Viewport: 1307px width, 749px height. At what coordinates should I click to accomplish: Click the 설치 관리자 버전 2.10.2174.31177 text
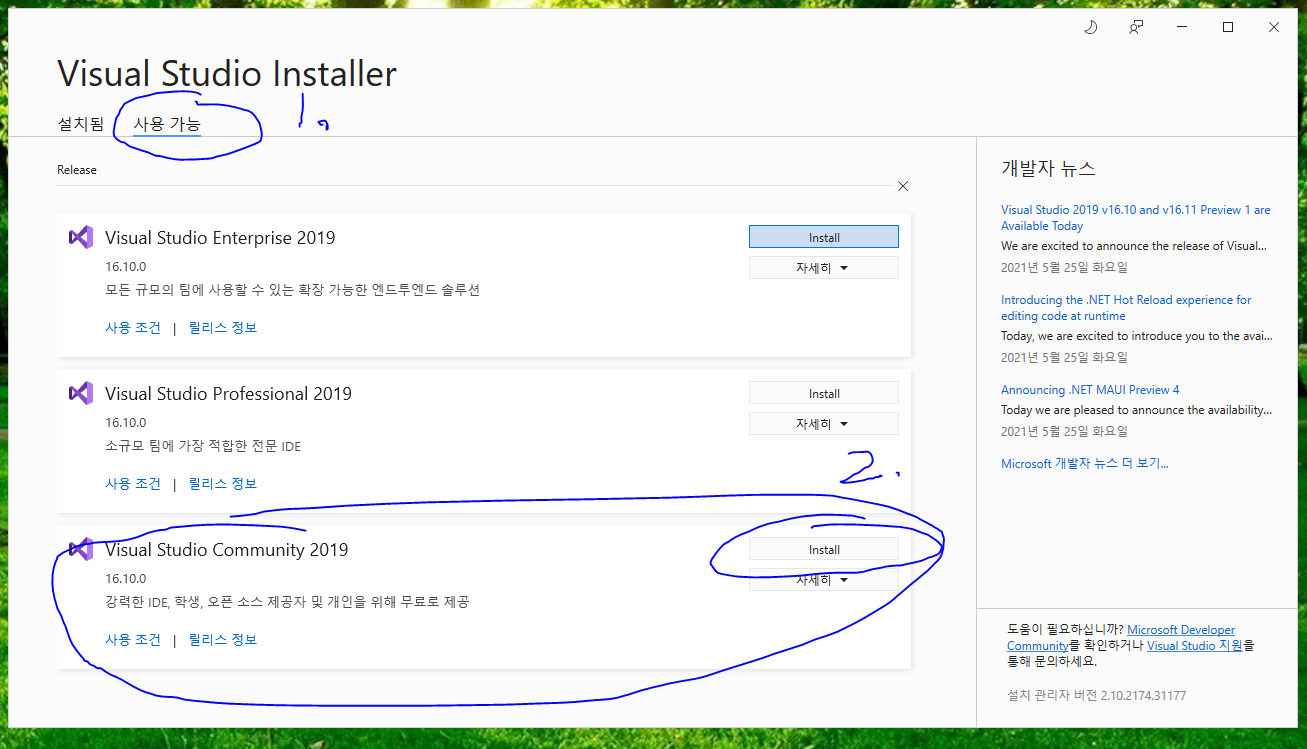click(1096, 695)
